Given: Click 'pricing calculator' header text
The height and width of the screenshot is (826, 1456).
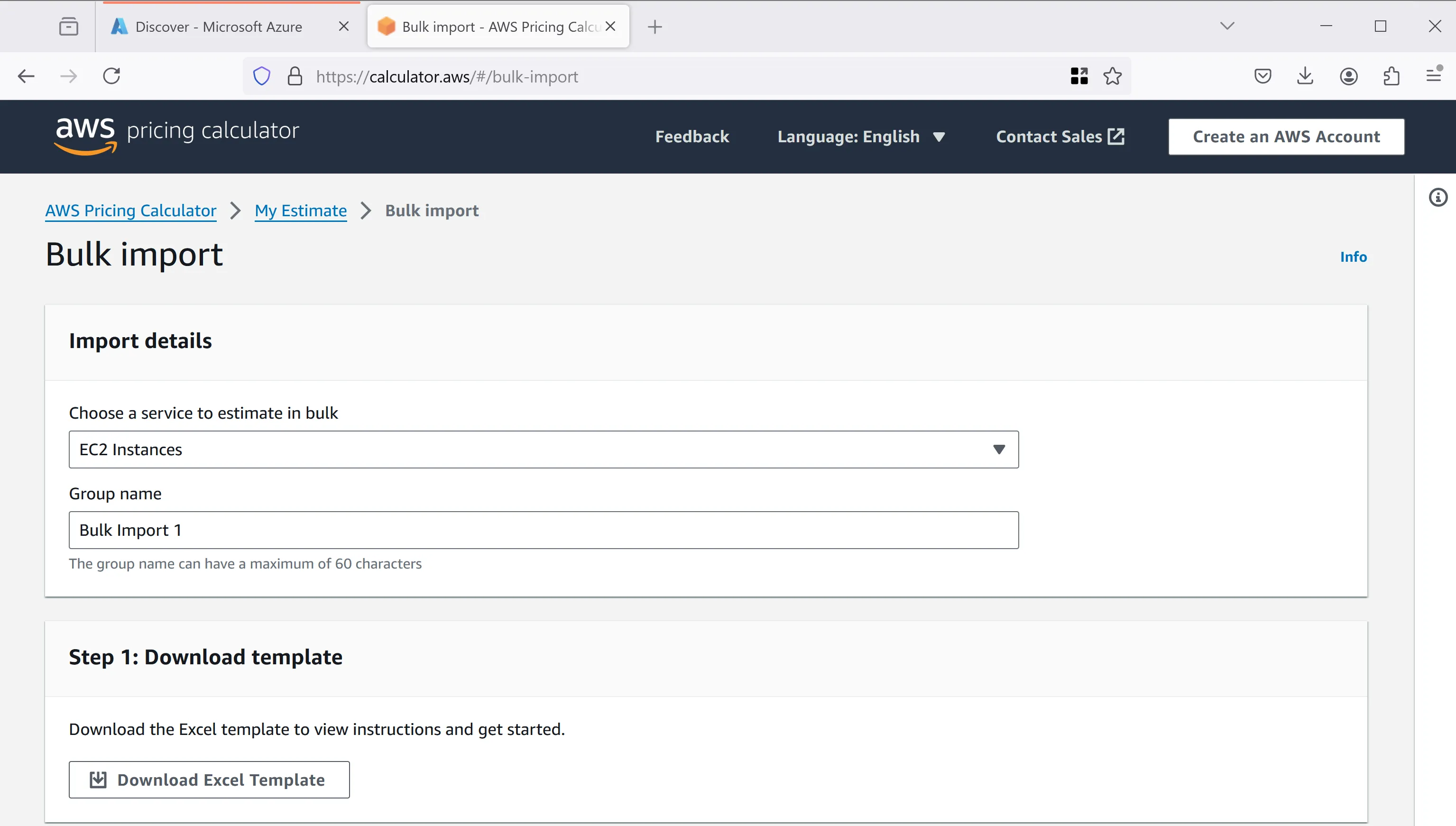Looking at the screenshot, I should (213, 131).
